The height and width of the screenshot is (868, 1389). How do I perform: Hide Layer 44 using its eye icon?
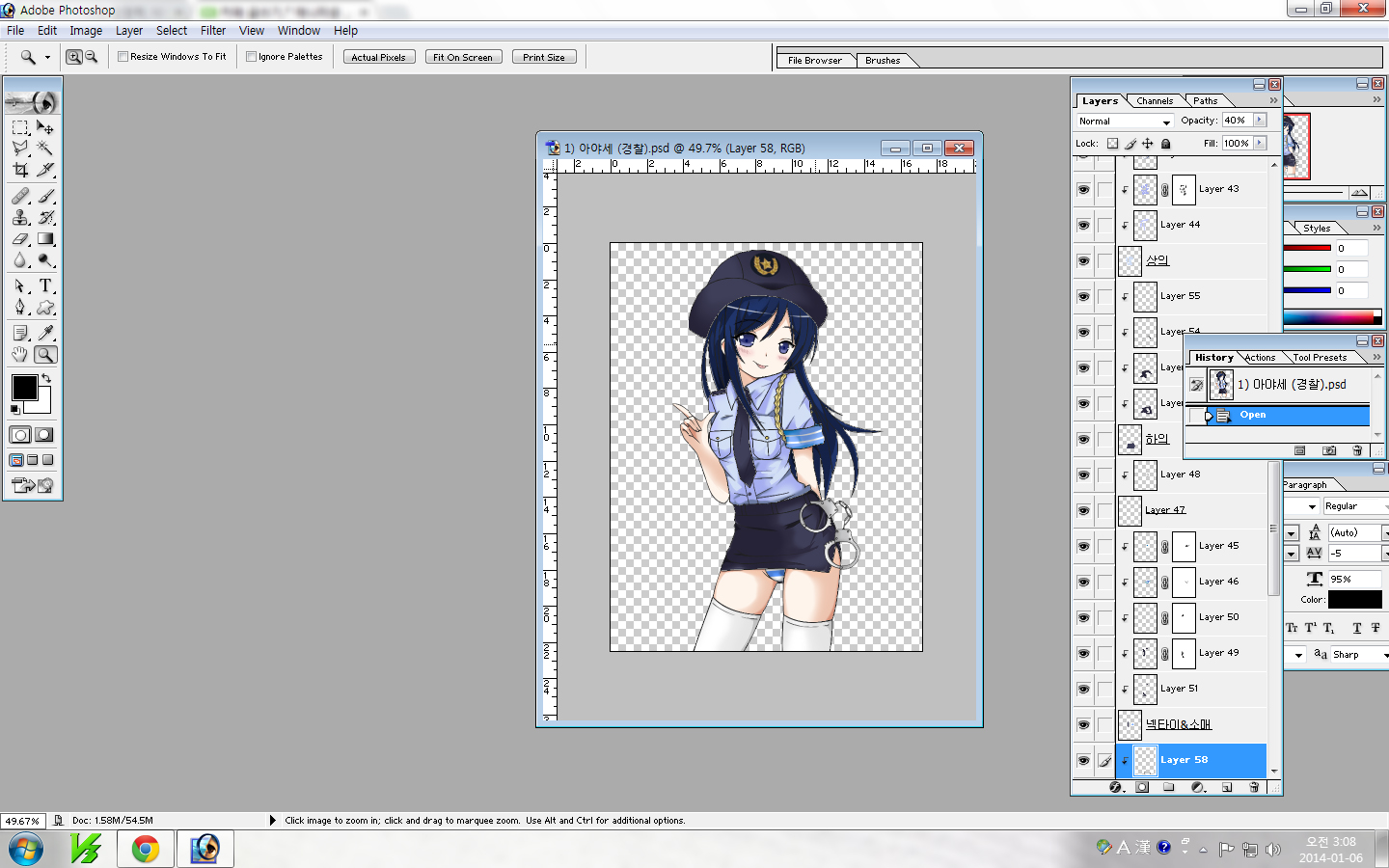(x=1083, y=225)
